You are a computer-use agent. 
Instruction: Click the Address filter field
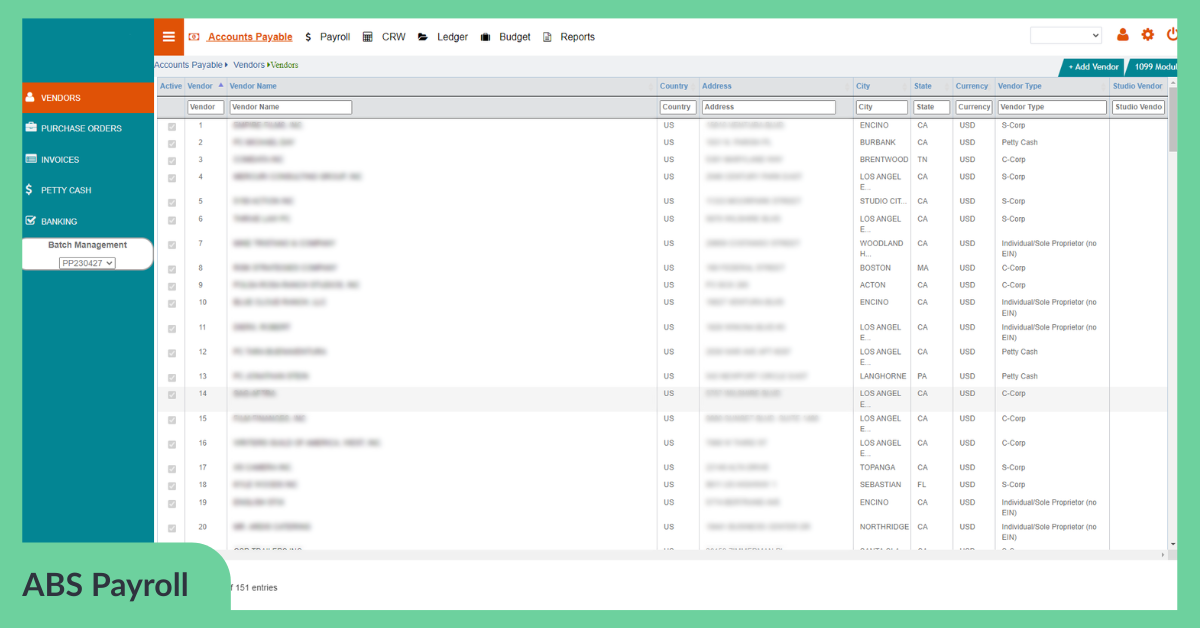point(768,107)
